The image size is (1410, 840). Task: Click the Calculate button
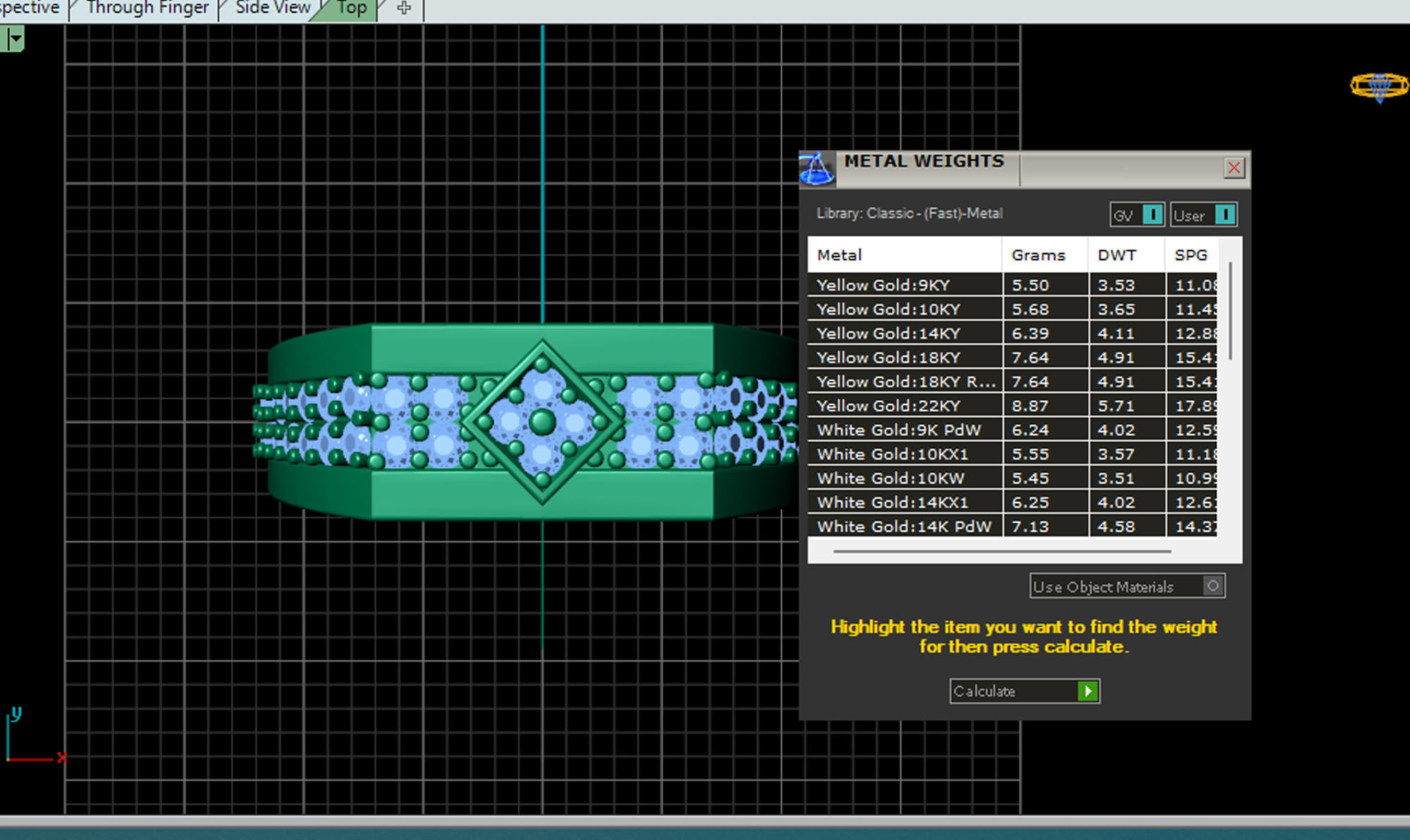point(1024,691)
